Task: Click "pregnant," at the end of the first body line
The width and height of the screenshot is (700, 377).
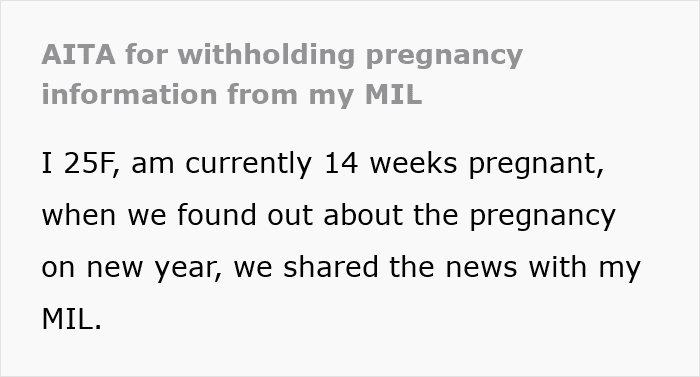Action: click(x=537, y=165)
